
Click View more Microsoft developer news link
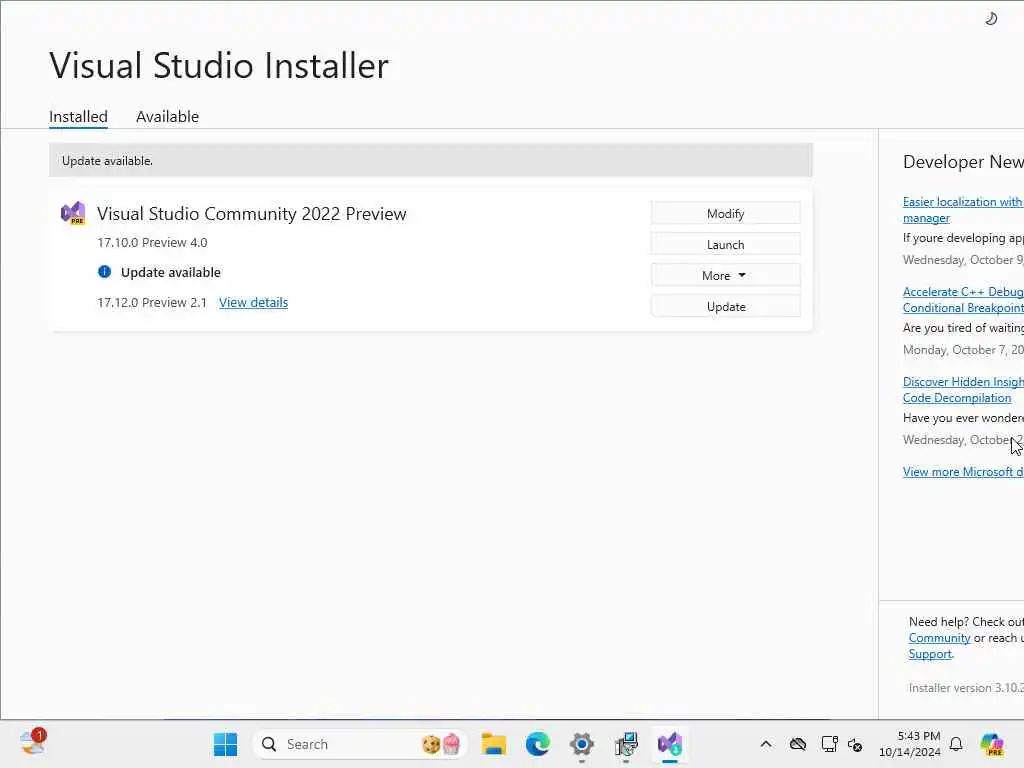963,472
